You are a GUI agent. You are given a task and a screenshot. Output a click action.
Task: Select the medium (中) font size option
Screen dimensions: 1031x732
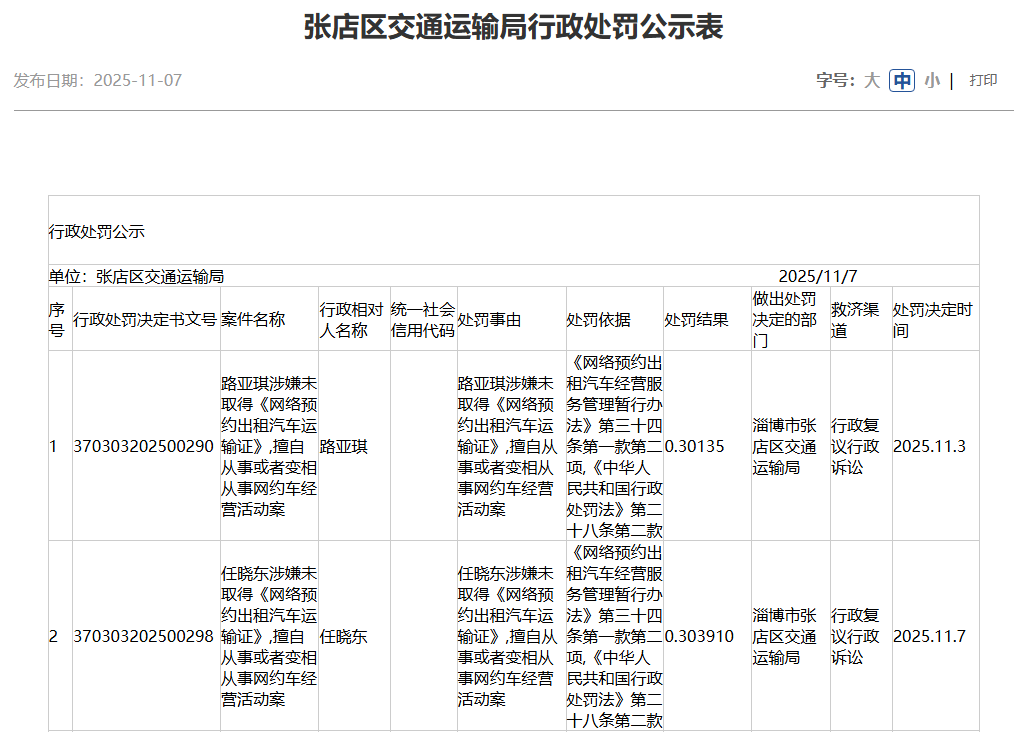coord(902,81)
